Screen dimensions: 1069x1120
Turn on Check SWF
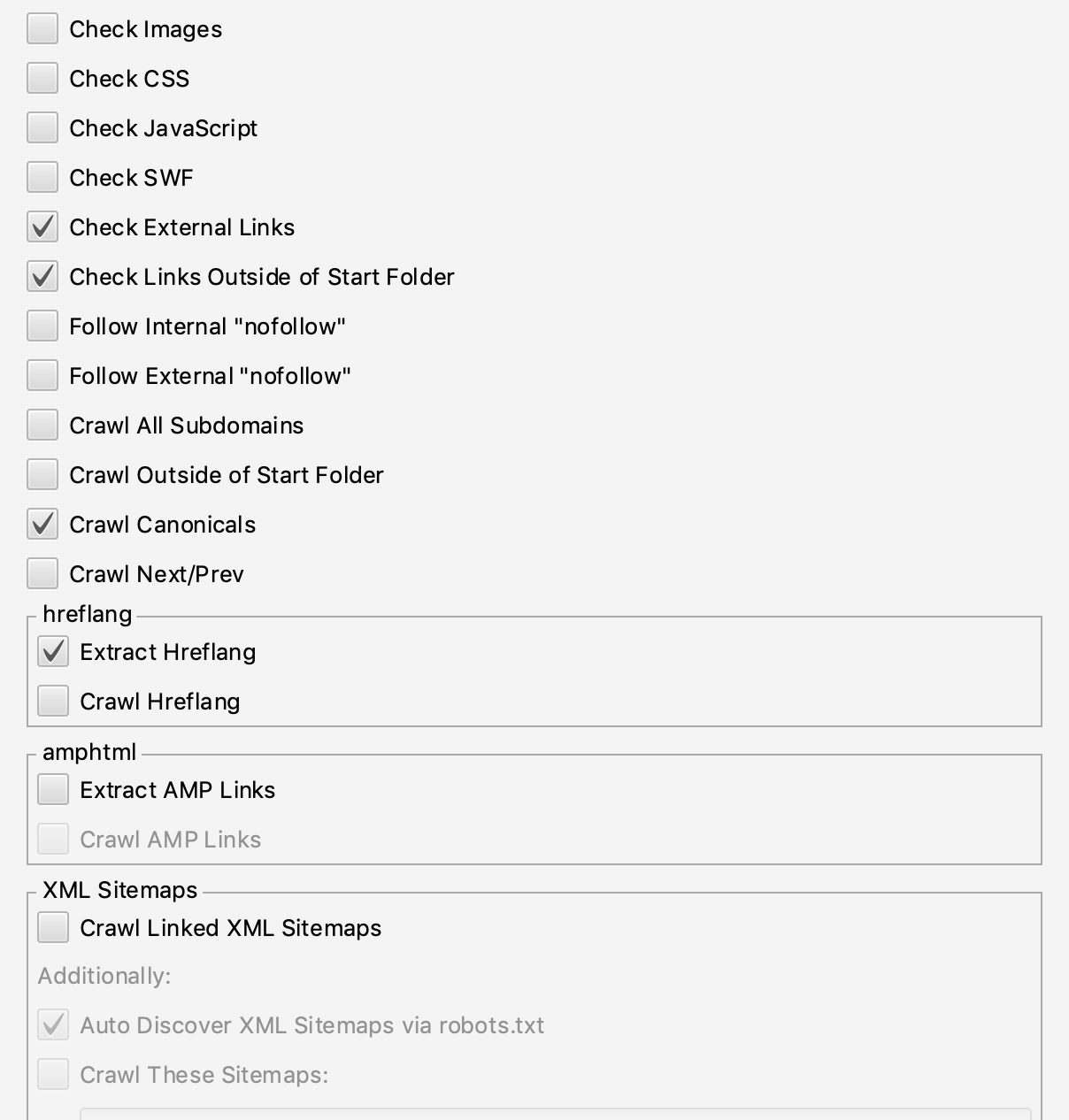(x=42, y=178)
